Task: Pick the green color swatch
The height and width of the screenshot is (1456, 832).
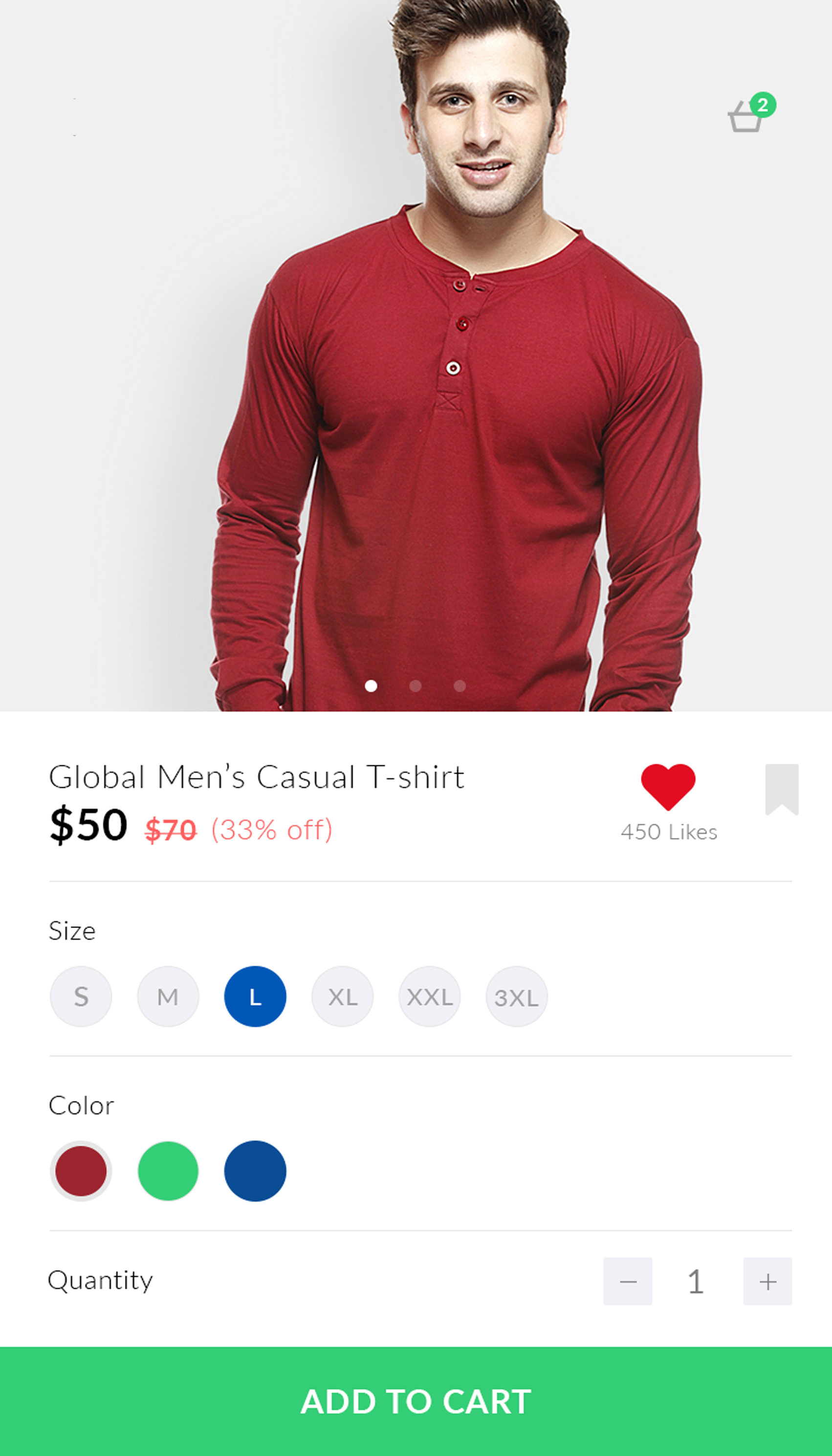Action: click(x=168, y=1171)
